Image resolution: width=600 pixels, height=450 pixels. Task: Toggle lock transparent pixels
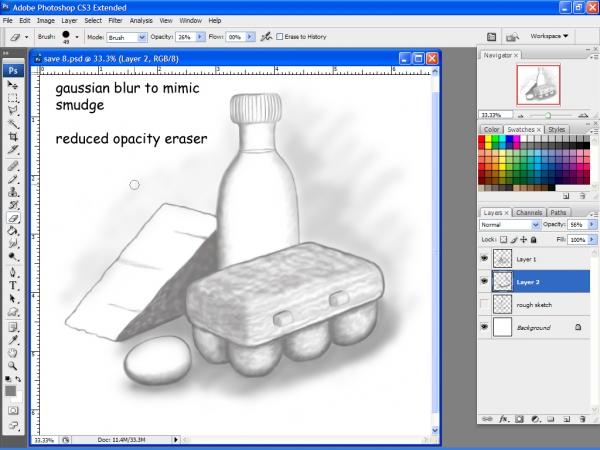click(x=504, y=240)
